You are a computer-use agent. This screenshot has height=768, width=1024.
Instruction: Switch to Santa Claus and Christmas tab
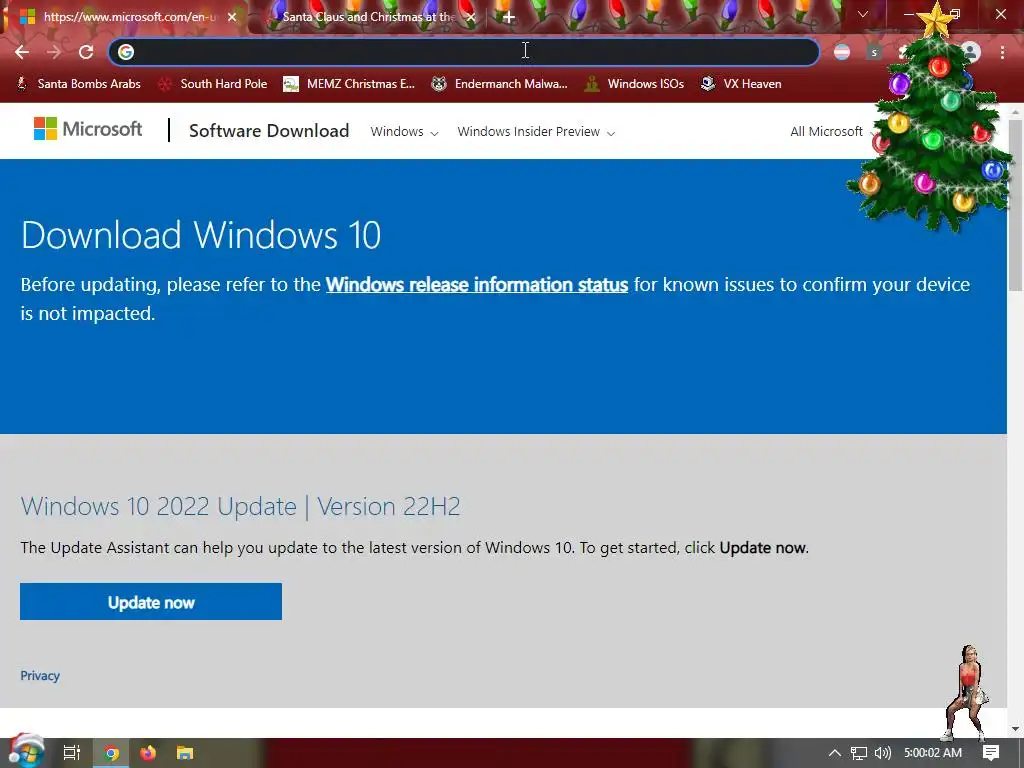[x=369, y=17]
